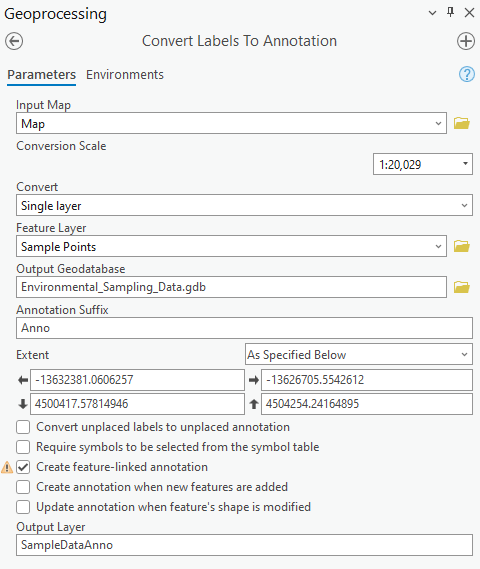The width and height of the screenshot is (480, 569).
Task: Click the Annotation Suffix field containing Anno
Action: (244, 328)
